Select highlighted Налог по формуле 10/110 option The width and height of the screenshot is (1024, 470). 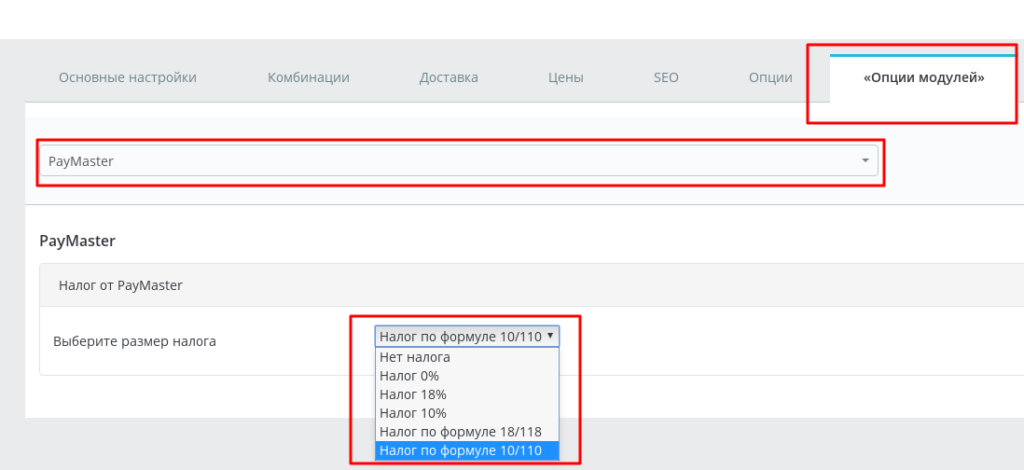tap(460, 451)
